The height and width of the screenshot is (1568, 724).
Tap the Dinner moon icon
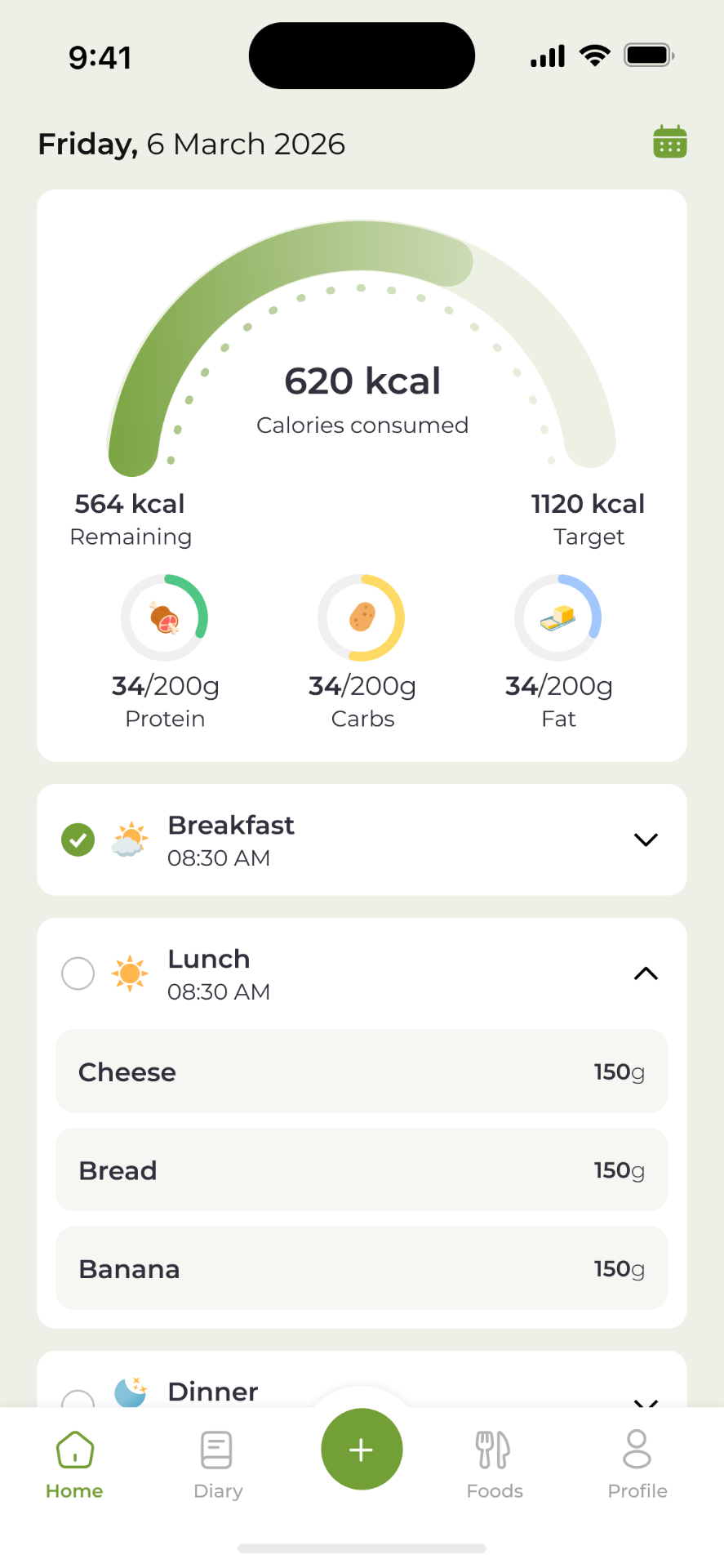130,1393
